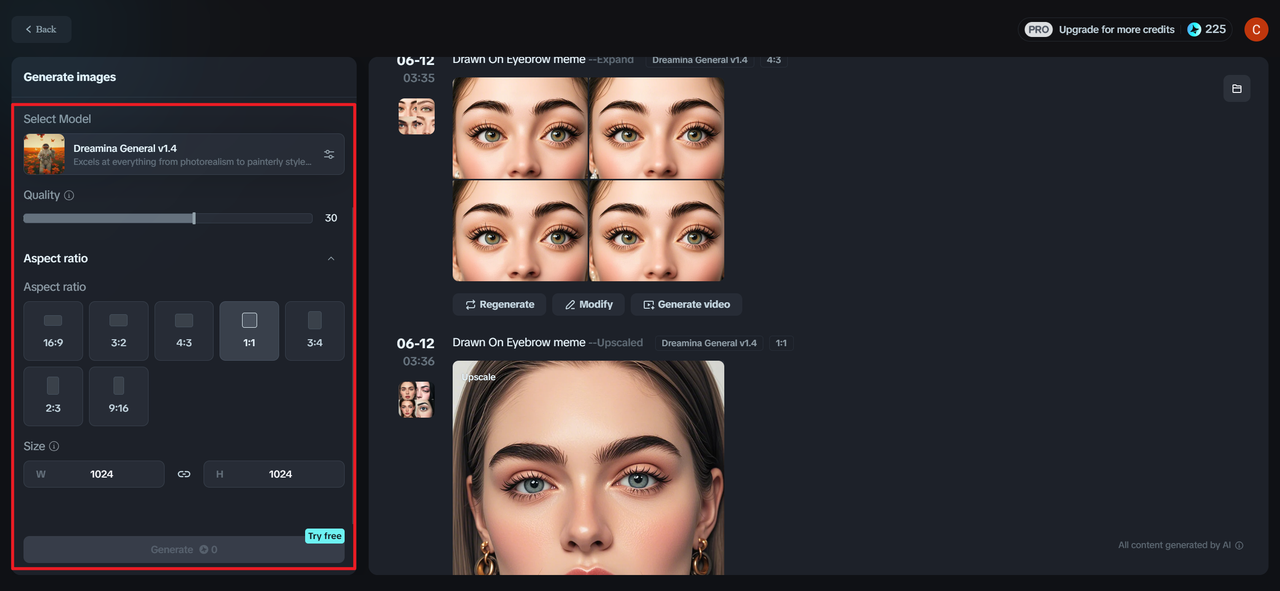Image resolution: width=1280 pixels, height=591 pixels.
Task: Click Upgrade for more credits
Action: coord(1116,29)
